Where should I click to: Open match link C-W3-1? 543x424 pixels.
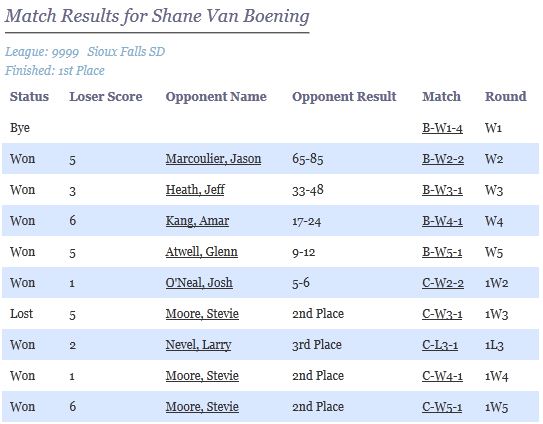point(442,314)
